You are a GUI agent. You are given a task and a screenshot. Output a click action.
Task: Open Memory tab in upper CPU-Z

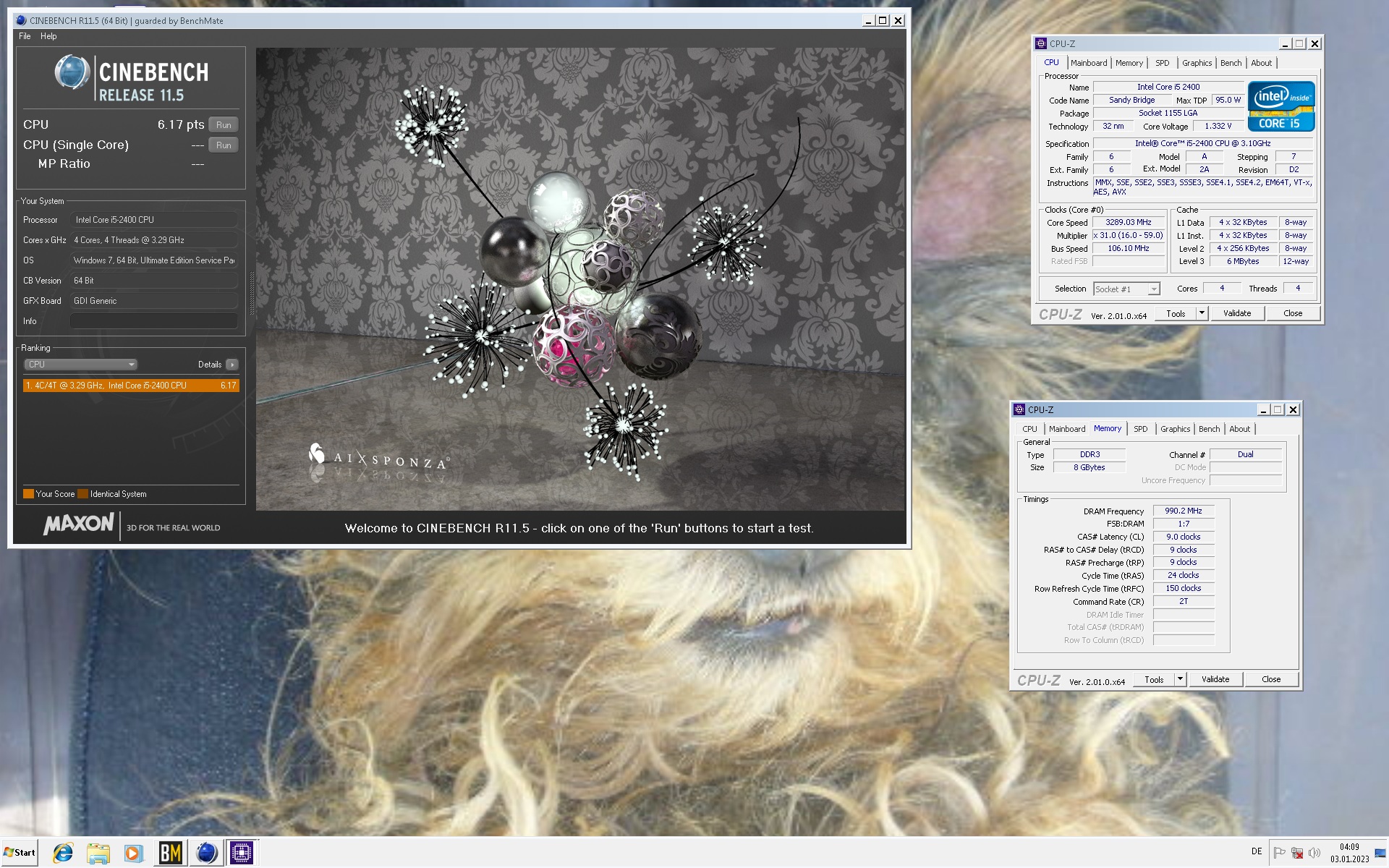(x=1129, y=63)
